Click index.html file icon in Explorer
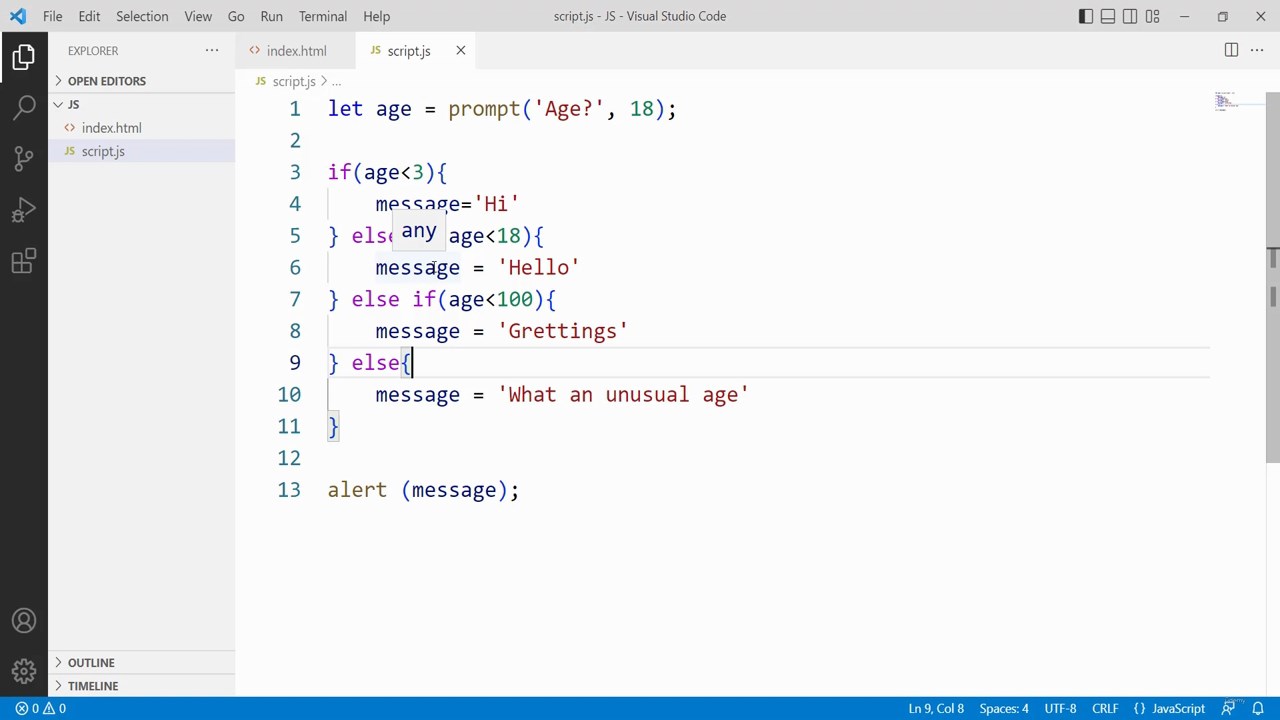The image size is (1280, 720). click(69, 128)
